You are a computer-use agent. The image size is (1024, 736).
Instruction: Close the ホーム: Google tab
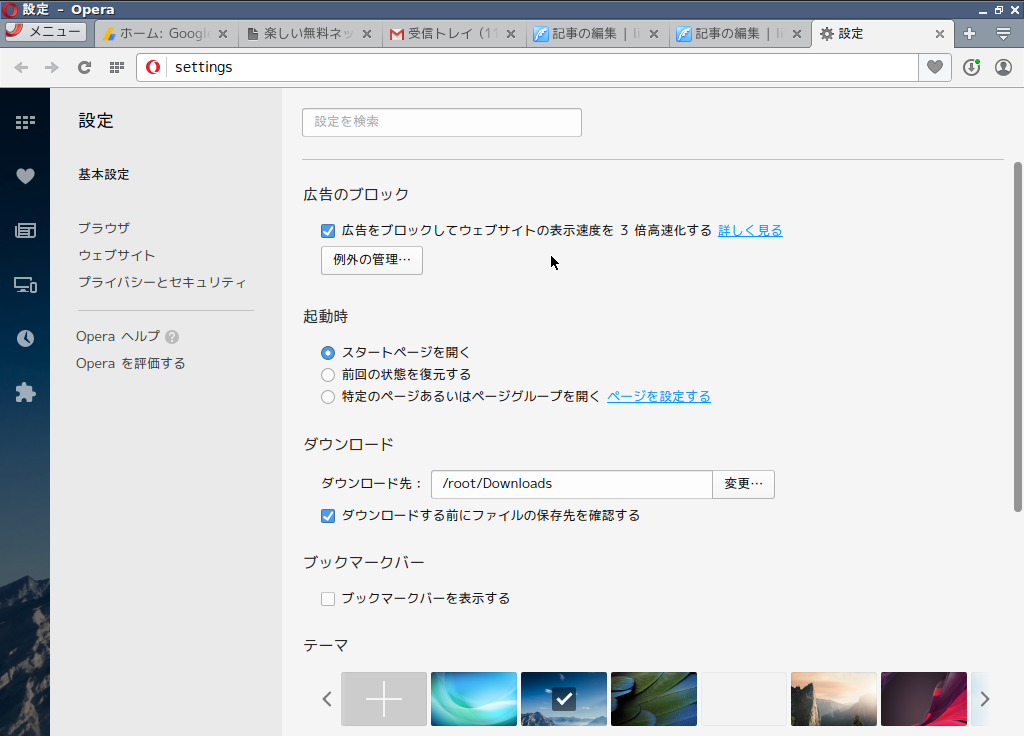tap(223, 34)
